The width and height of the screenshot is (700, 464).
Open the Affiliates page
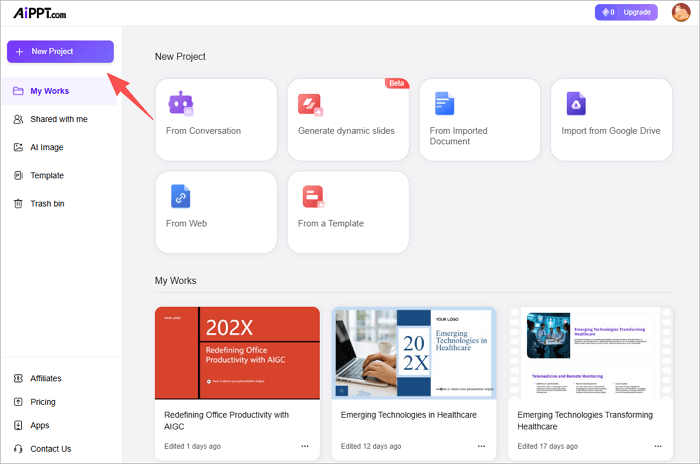click(x=46, y=378)
